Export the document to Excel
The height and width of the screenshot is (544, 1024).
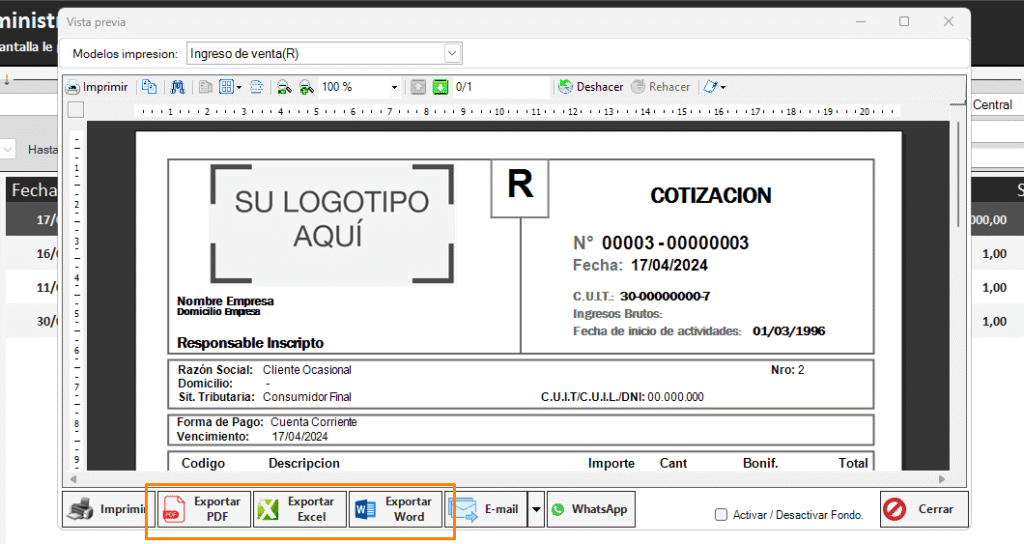[299, 509]
